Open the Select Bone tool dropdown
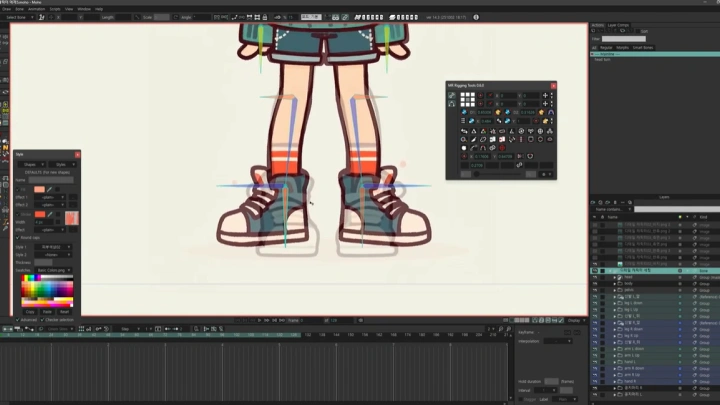This screenshot has width=720, height=405. [18, 17]
